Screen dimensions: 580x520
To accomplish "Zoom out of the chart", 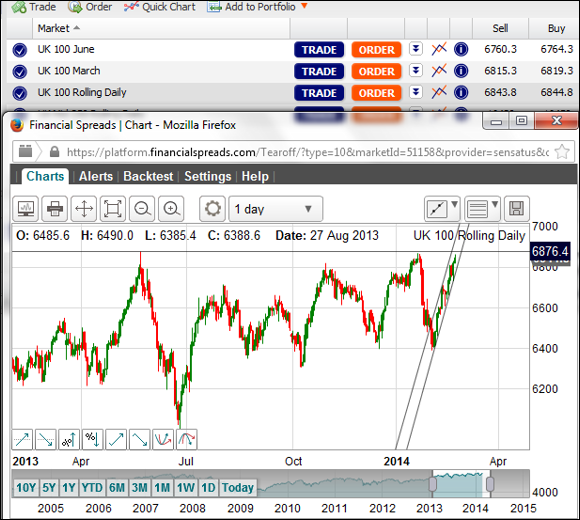I will pos(142,209).
